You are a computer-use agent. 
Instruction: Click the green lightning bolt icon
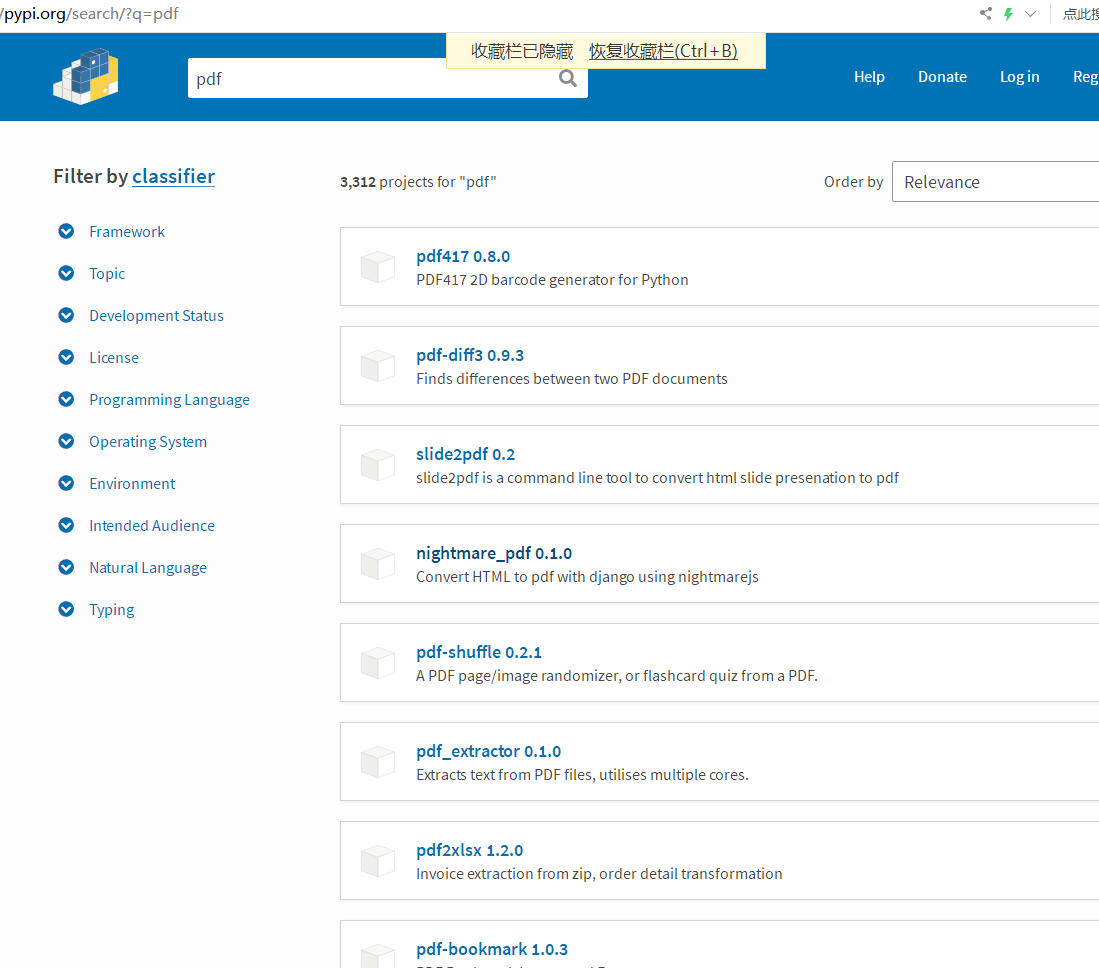click(x=1008, y=14)
